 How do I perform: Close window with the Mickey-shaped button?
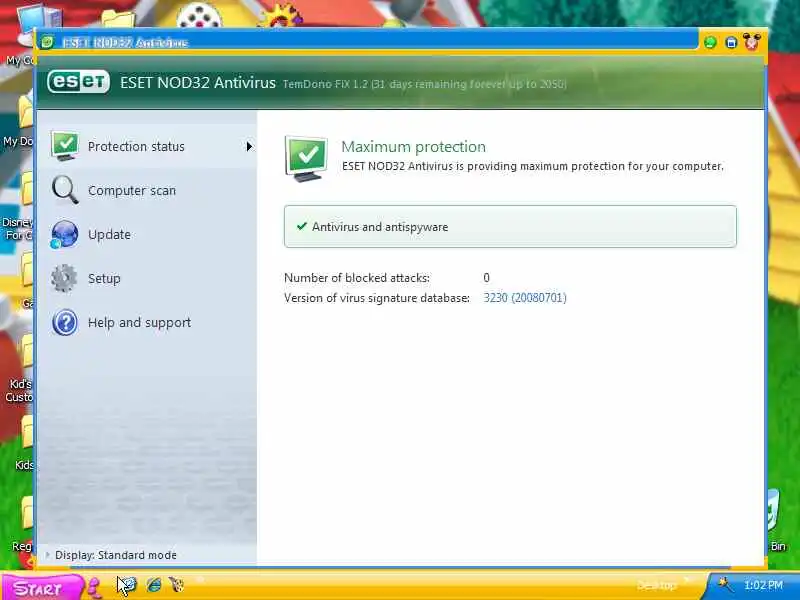752,41
